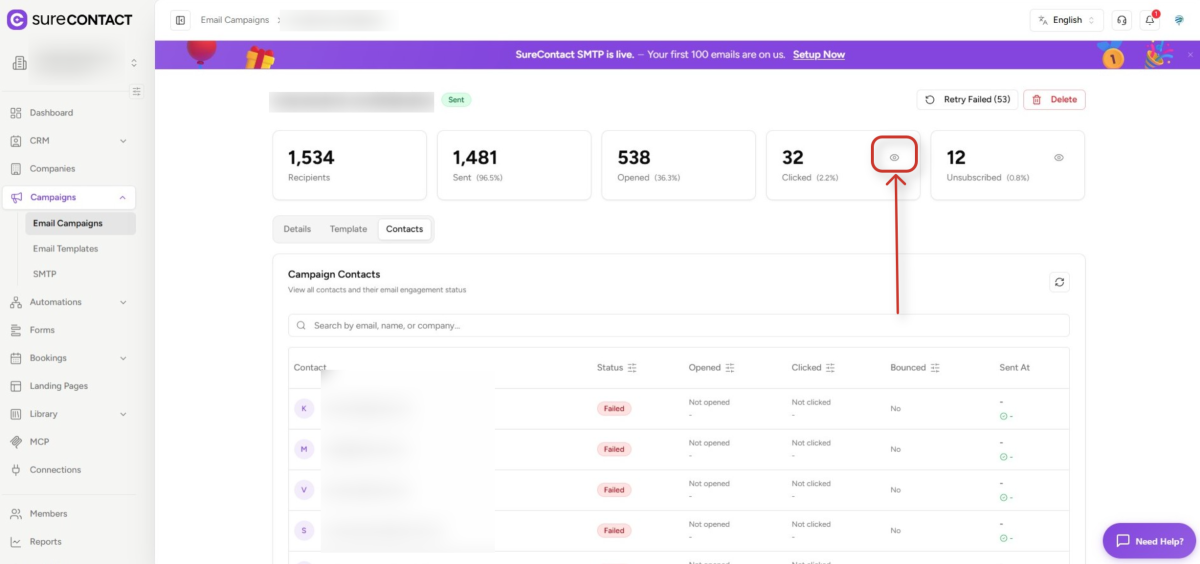Click the Sent At column header
This screenshot has height=564, width=1200.
pos(1014,368)
